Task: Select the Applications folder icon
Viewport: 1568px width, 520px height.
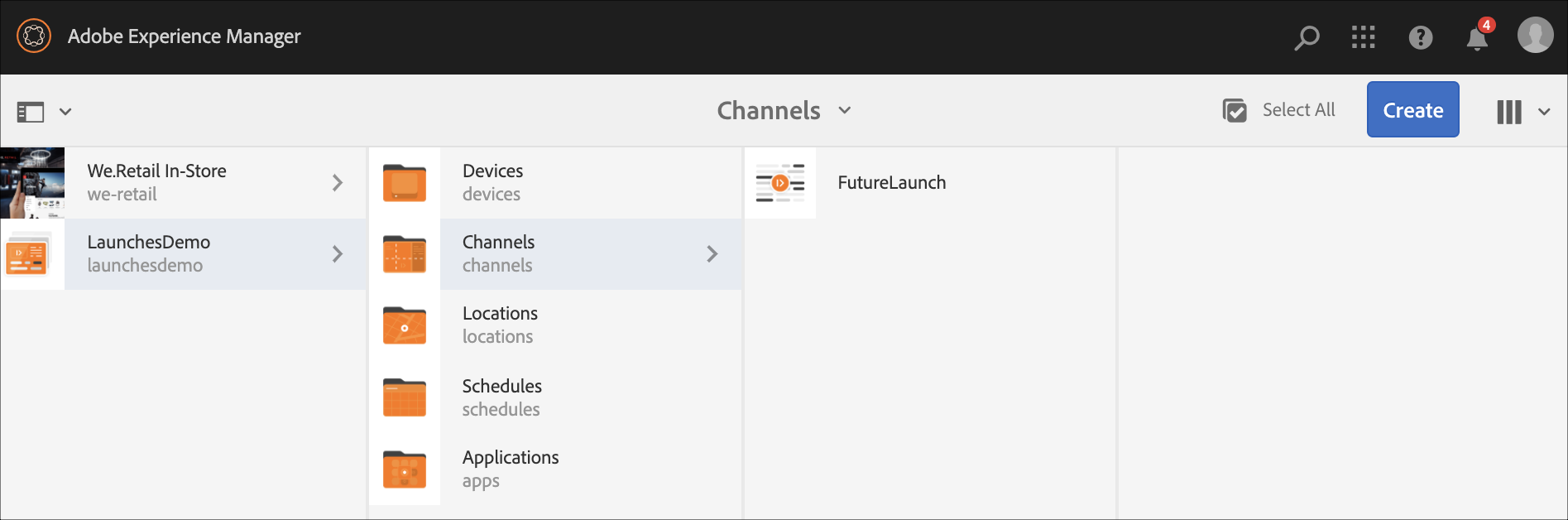Action: point(405,469)
